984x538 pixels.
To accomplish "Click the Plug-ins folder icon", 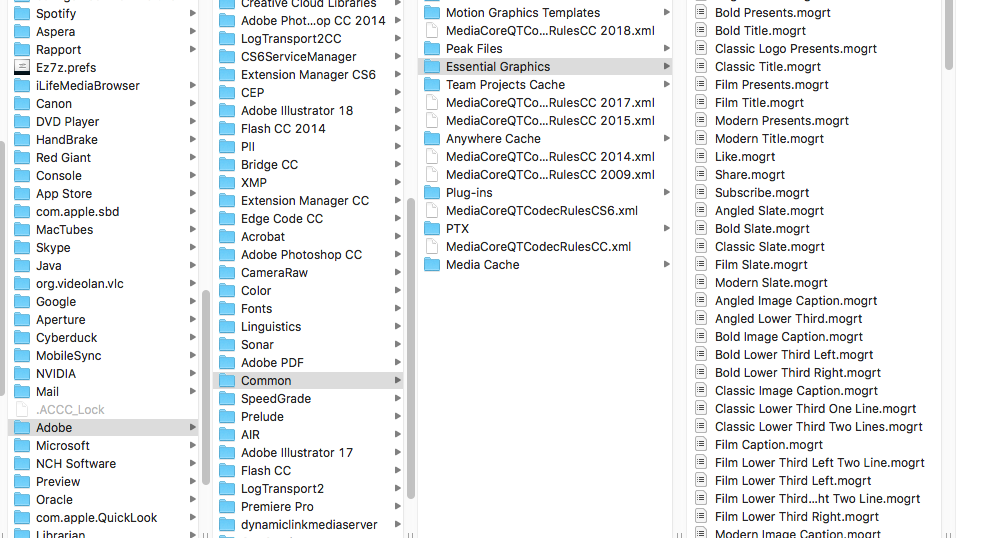I will point(432,193).
